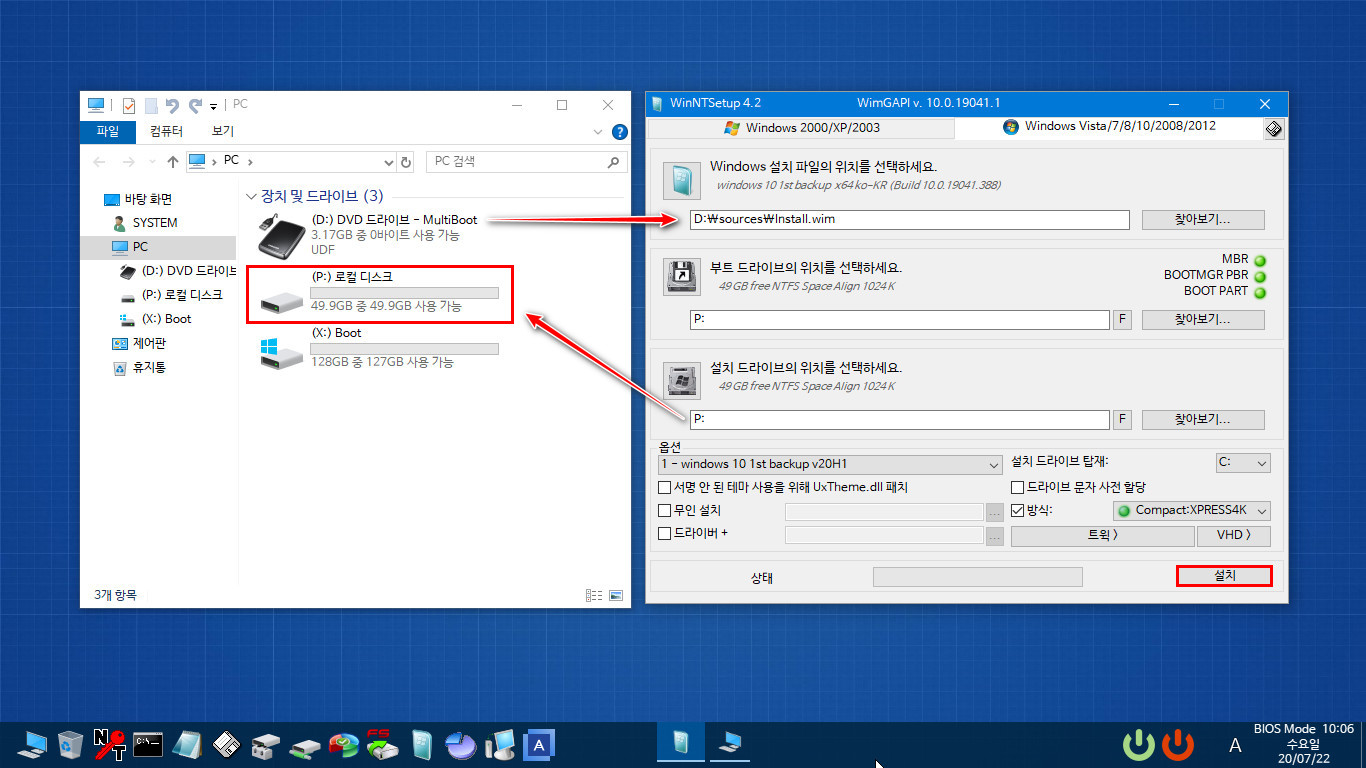This screenshot has width=1366, height=768.
Task: Enable 드라이버 + checkbox
Action: tap(664, 533)
